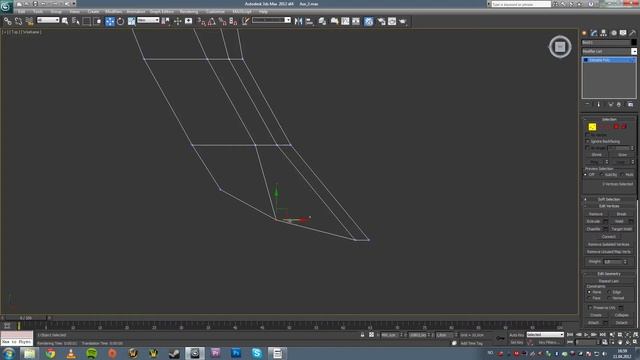
Task: Toggle the Angle Snap button
Action: pos(211,21)
